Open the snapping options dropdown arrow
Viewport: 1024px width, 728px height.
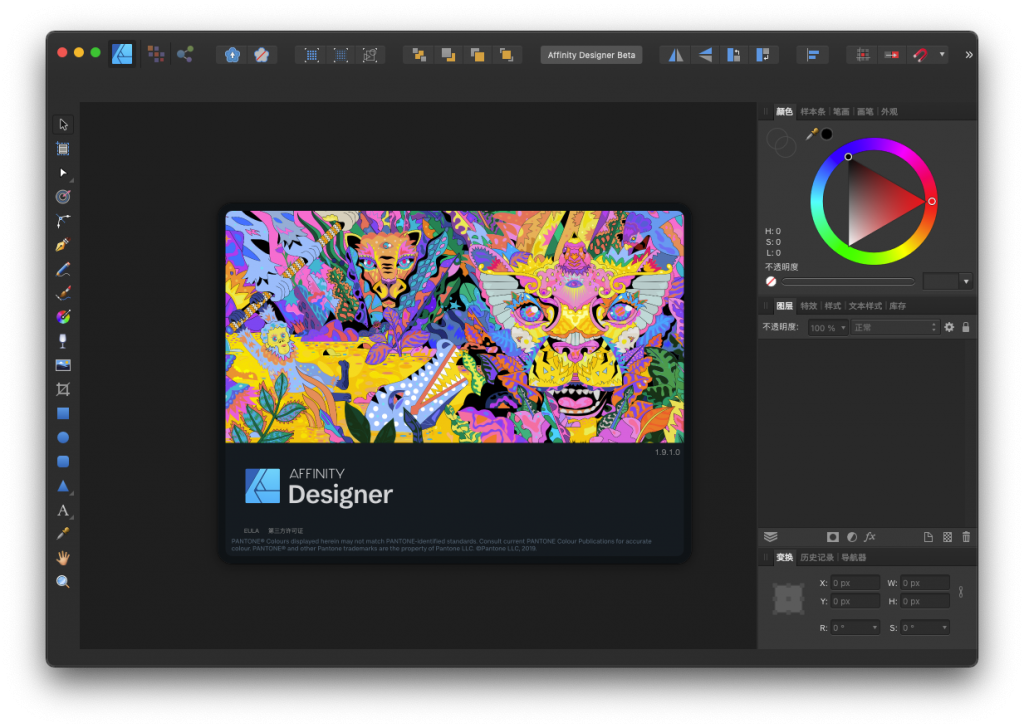942,55
